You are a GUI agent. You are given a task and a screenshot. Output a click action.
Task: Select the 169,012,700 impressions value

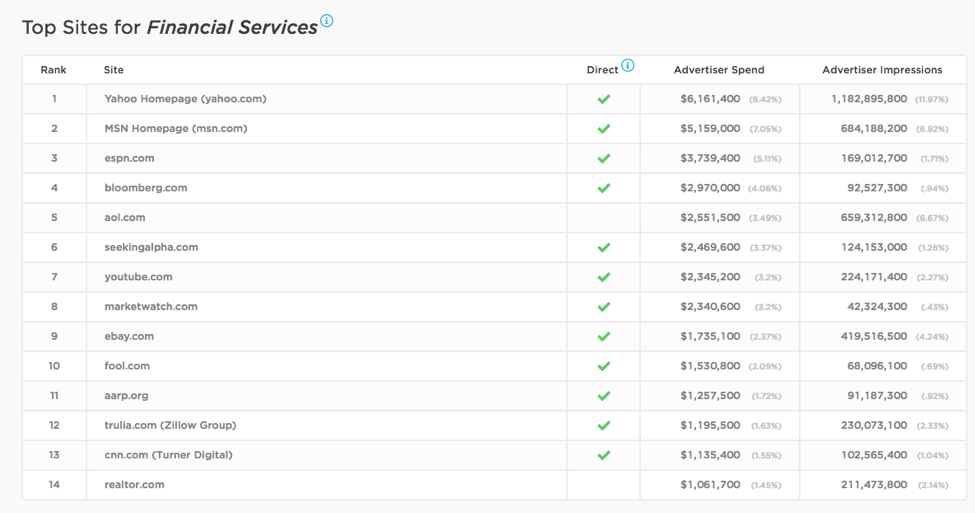coord(874,158)
